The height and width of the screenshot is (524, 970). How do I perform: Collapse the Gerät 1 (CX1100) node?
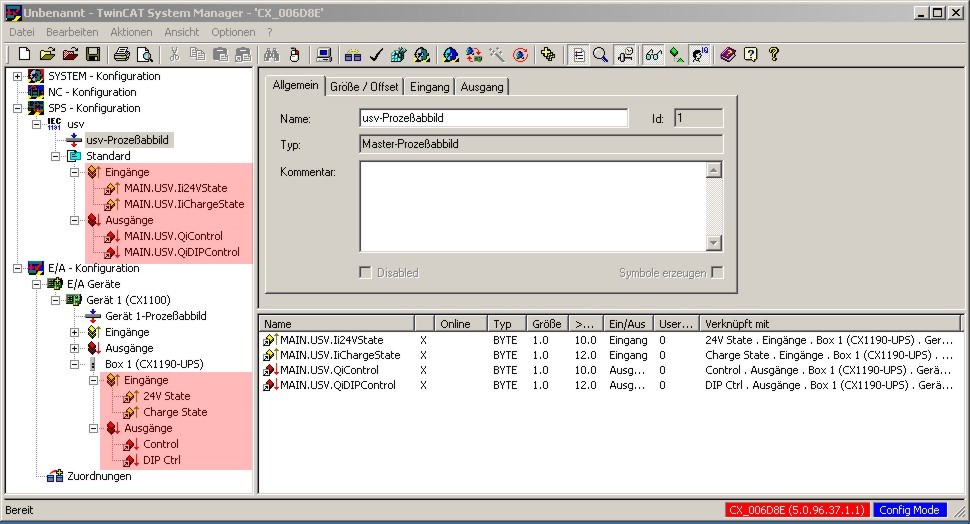(x=56, y=300)
